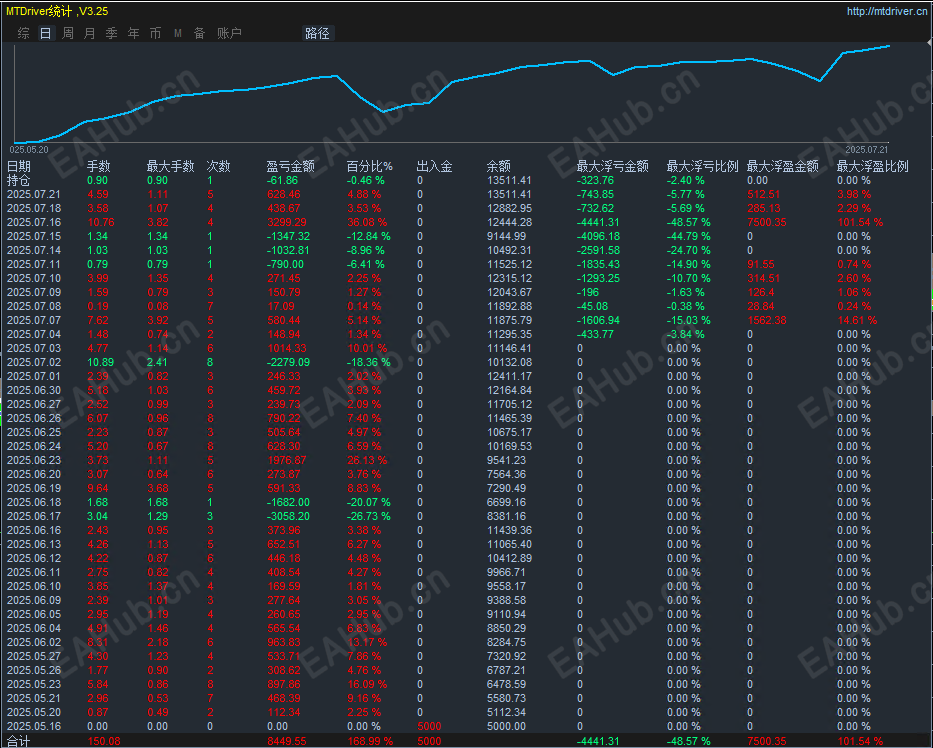Click the 日期 column header

click(x=19, y=166)
